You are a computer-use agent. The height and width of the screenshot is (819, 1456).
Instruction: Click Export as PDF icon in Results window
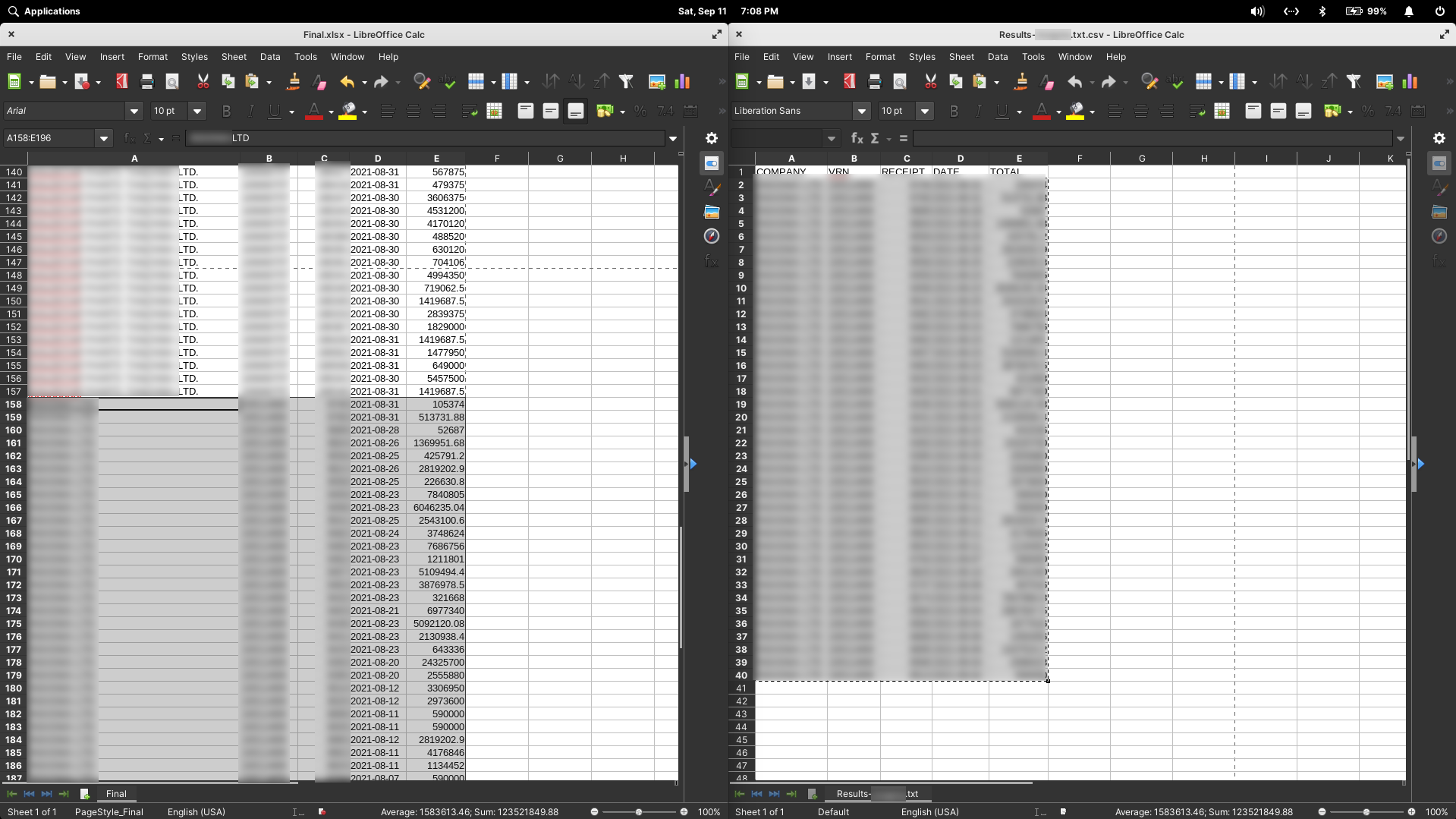tap(850, 82)
